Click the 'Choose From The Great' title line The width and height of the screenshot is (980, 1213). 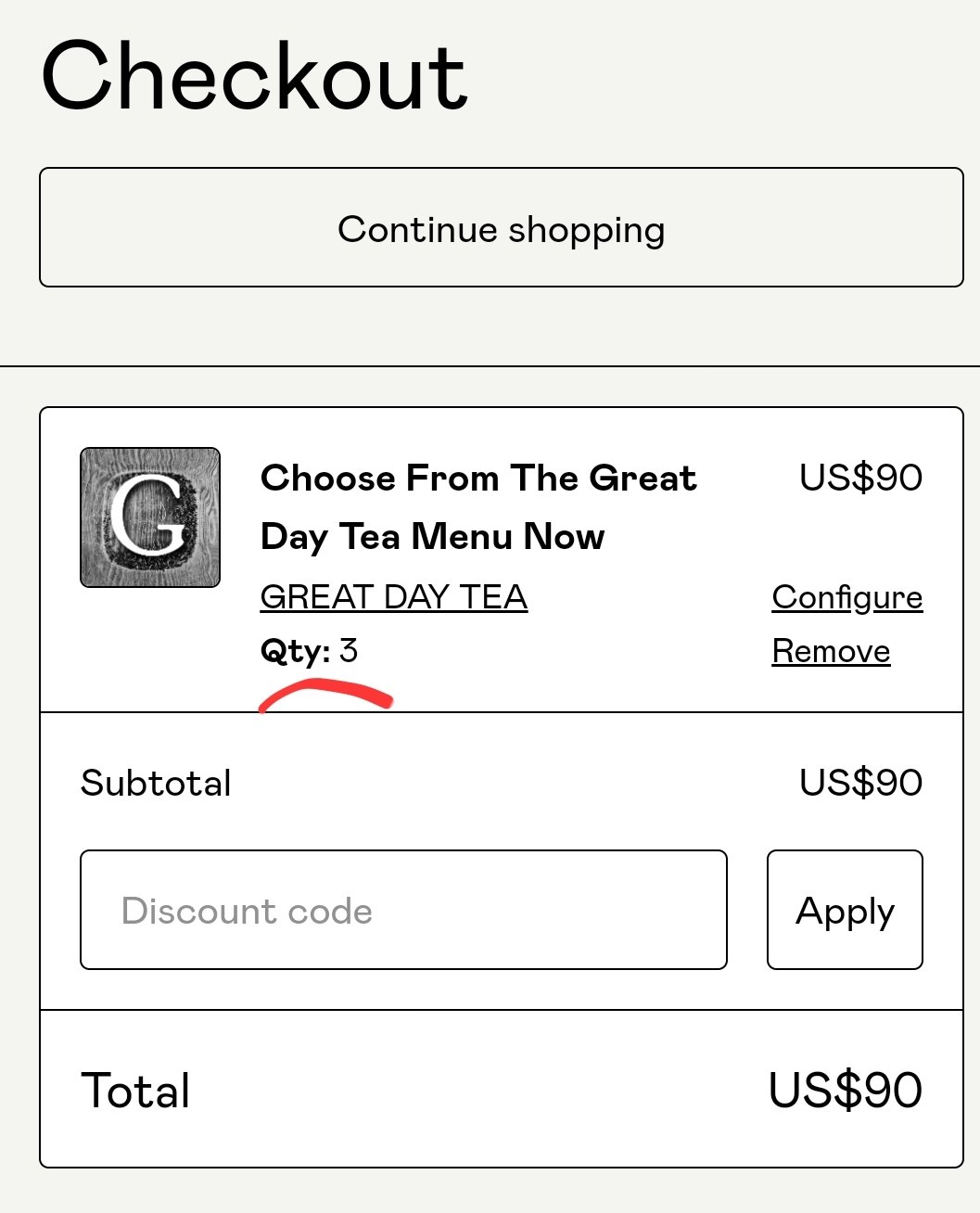click(478, 478)
